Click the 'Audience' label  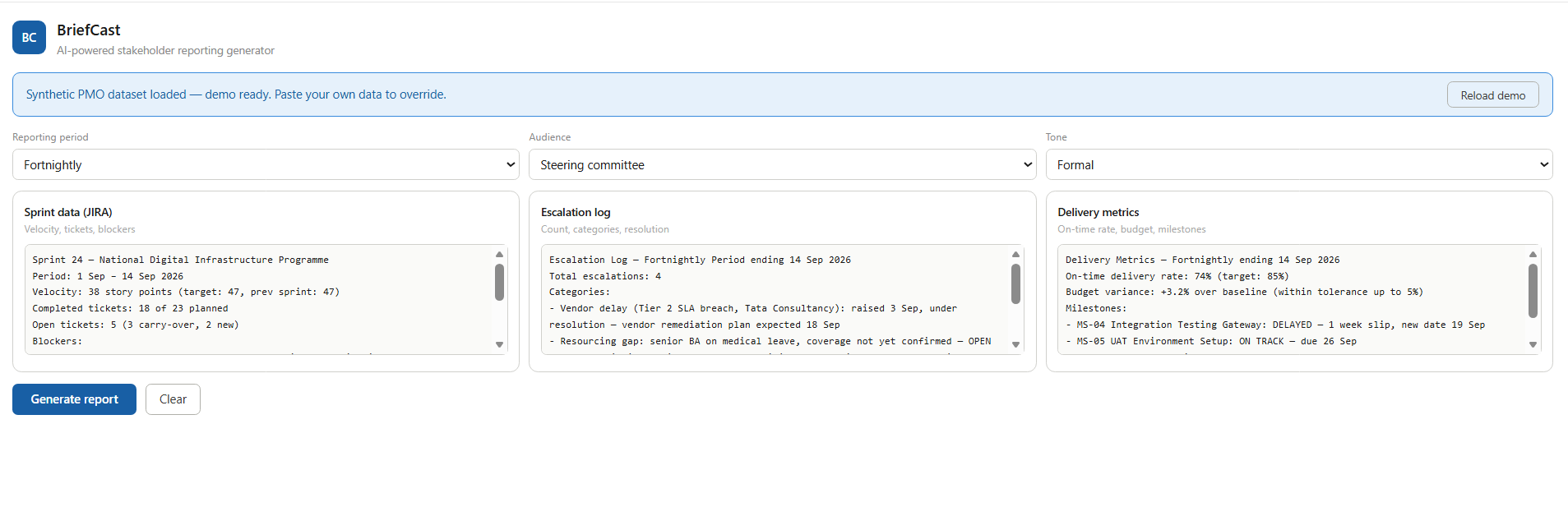click(x=549, y=137)
